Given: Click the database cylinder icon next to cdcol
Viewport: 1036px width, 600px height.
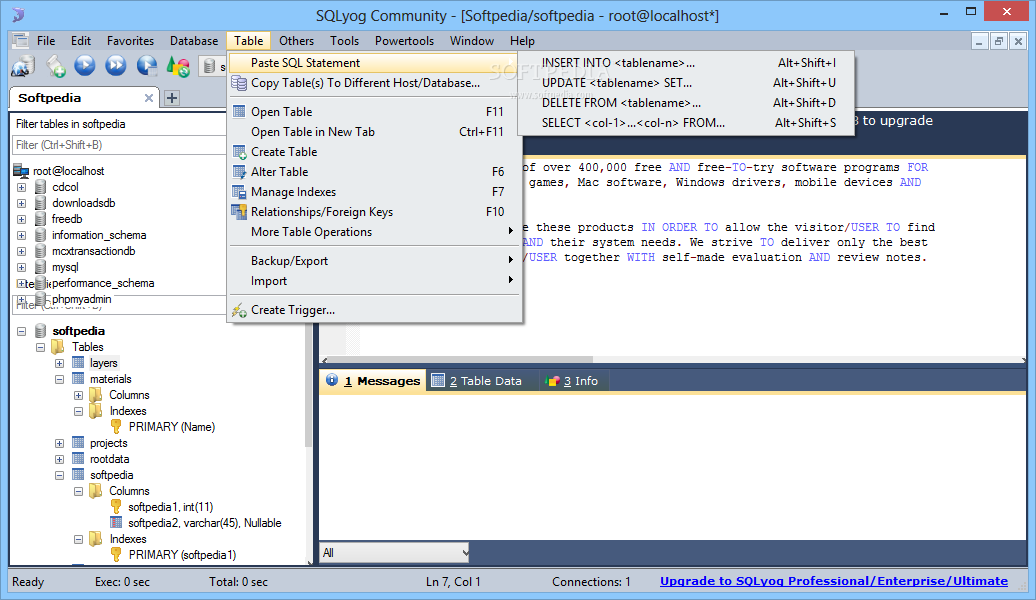Looking at the screenshot, I should tap(40, 187).
